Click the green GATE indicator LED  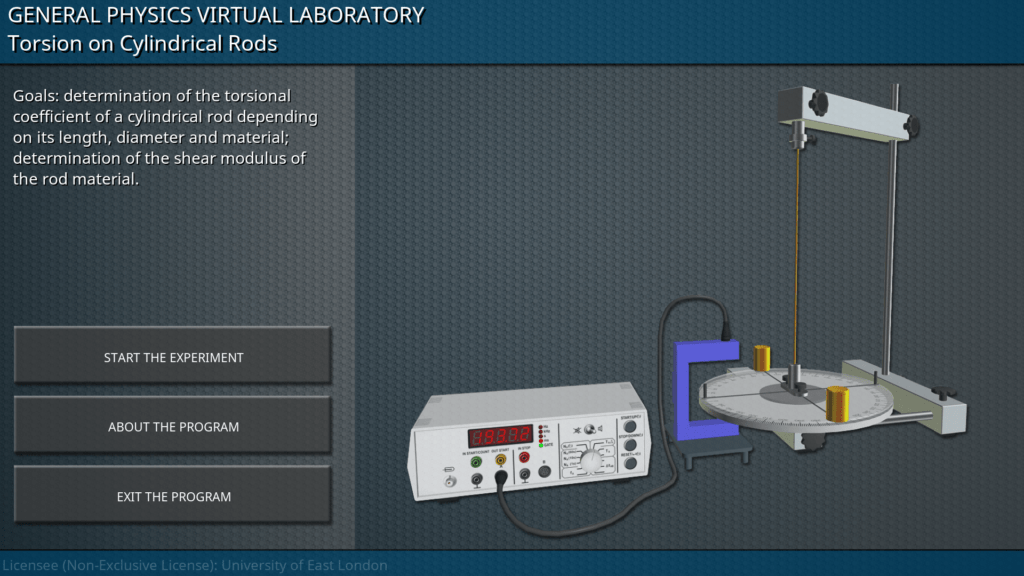point(543,444)
